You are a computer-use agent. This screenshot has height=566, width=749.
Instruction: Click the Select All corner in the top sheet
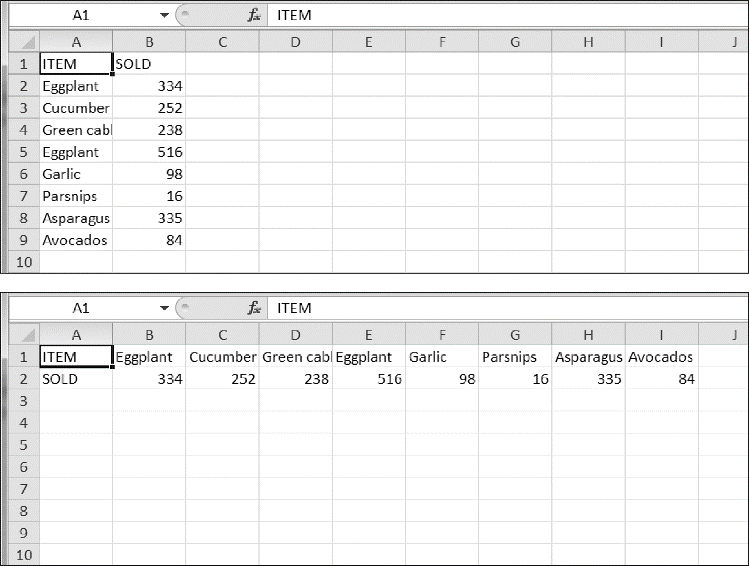[x=24, y=42]
